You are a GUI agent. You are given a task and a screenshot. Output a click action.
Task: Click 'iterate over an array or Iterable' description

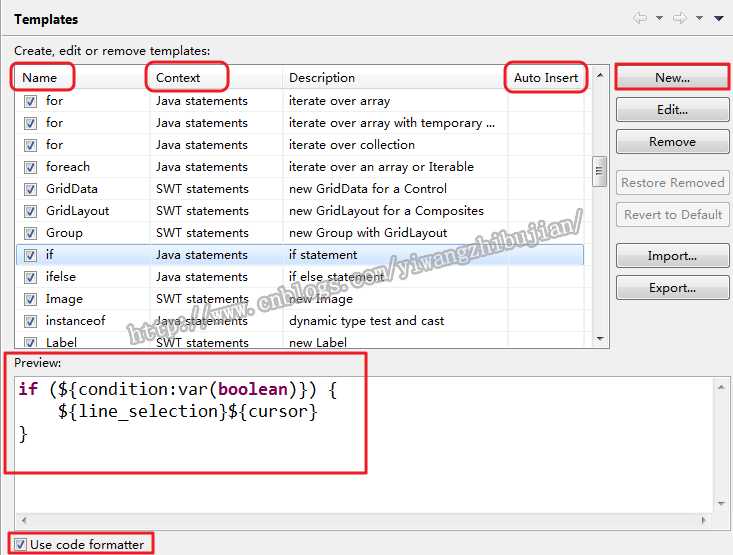[381, 167]
